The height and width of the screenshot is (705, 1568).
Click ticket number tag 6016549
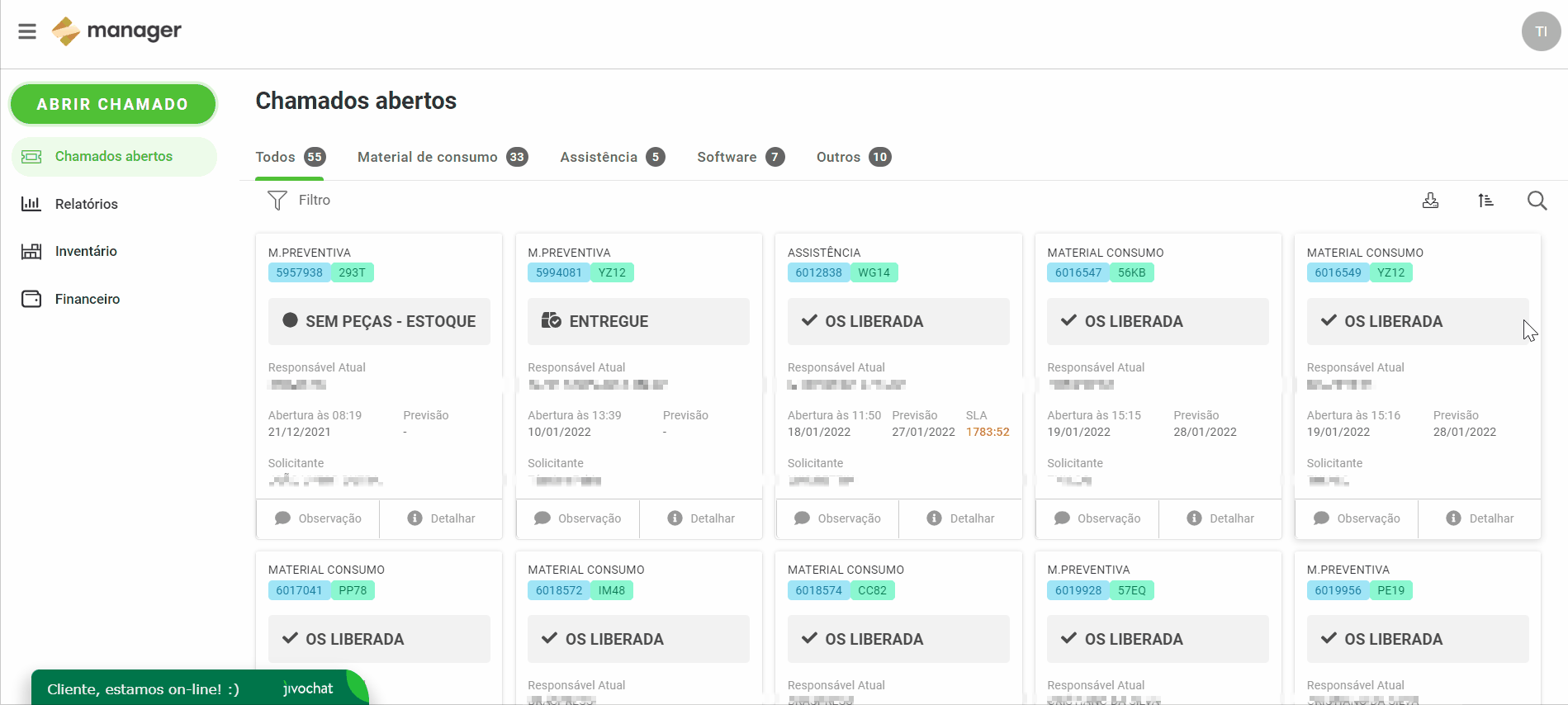click(x=1338, y=272)
